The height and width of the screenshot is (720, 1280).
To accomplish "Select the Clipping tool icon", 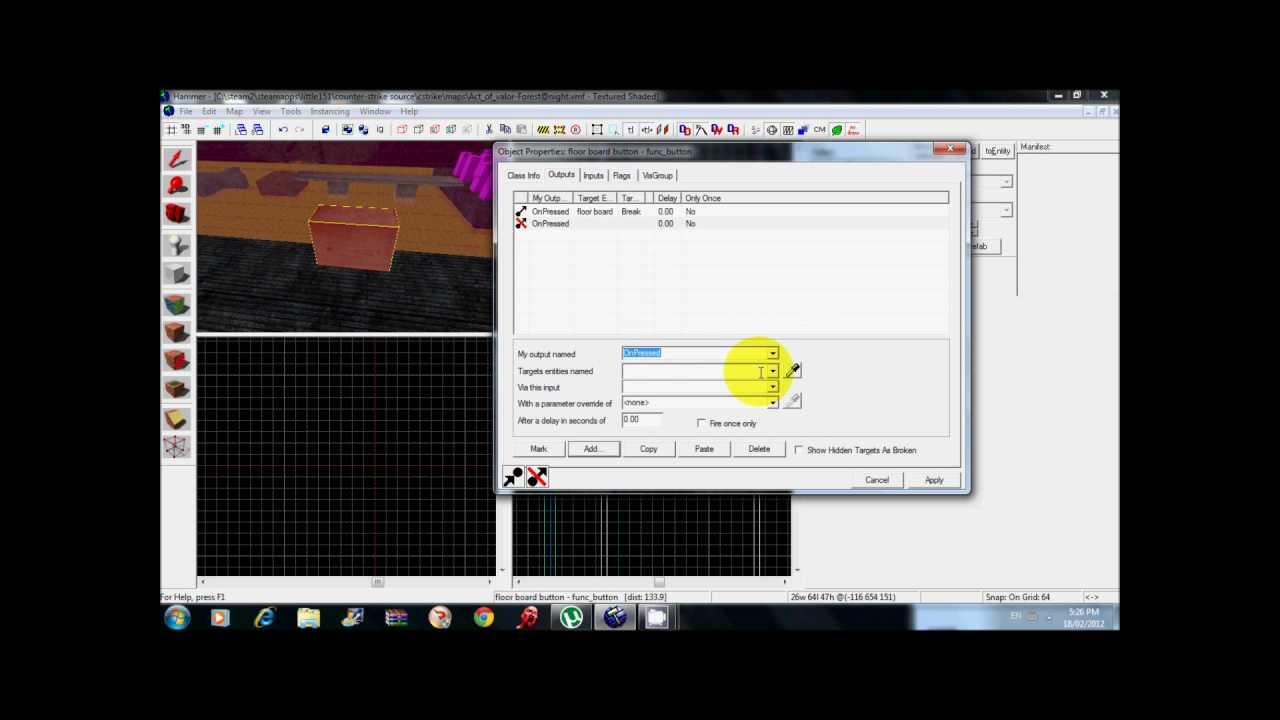I will coord(177,419).
